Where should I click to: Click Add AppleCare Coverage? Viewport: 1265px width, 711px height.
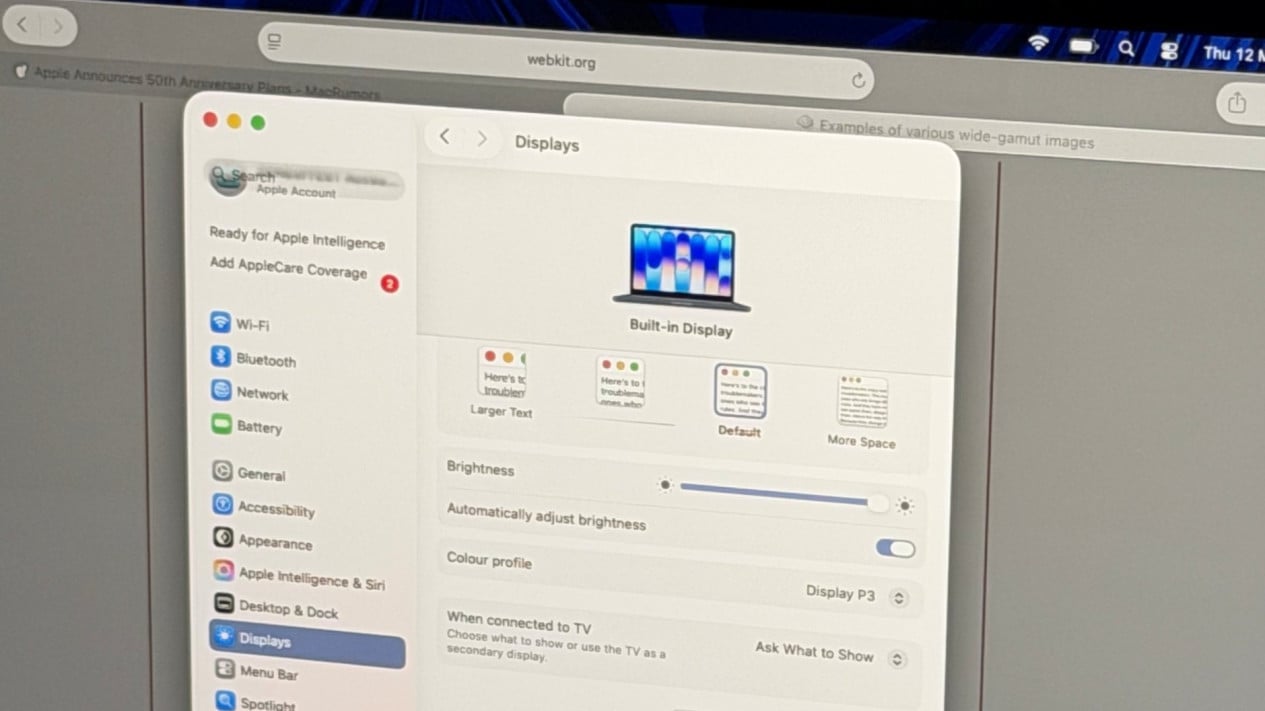[x=288, y=268]
